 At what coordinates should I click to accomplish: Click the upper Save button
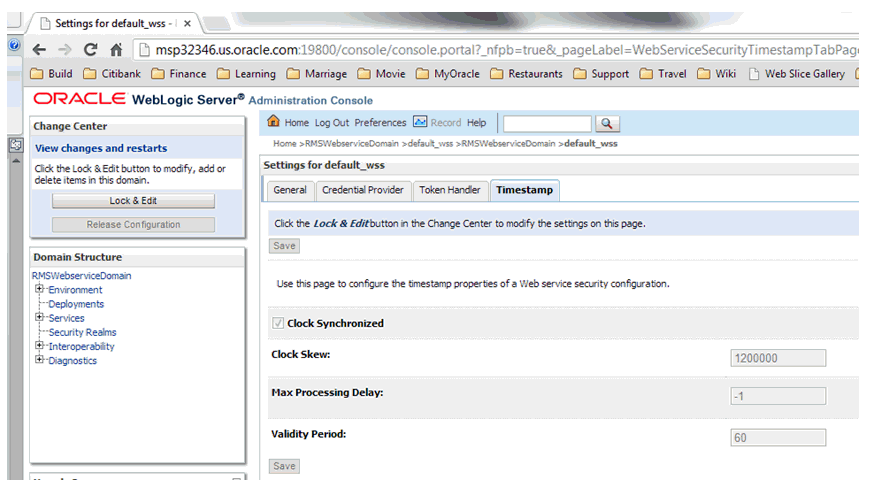(x=284, y=246)
